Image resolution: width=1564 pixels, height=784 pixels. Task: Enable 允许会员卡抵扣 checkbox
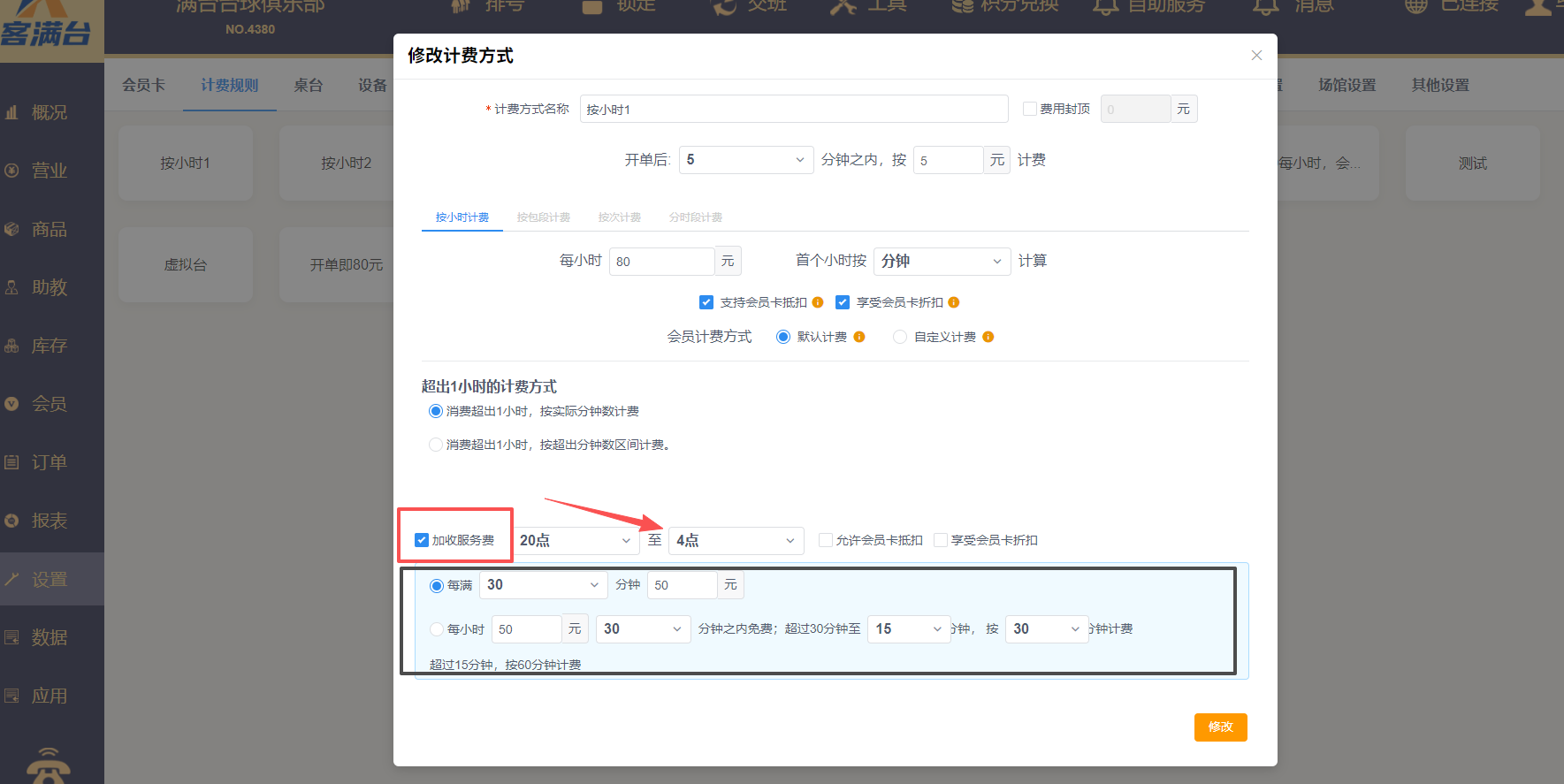[x=826, y=540]
